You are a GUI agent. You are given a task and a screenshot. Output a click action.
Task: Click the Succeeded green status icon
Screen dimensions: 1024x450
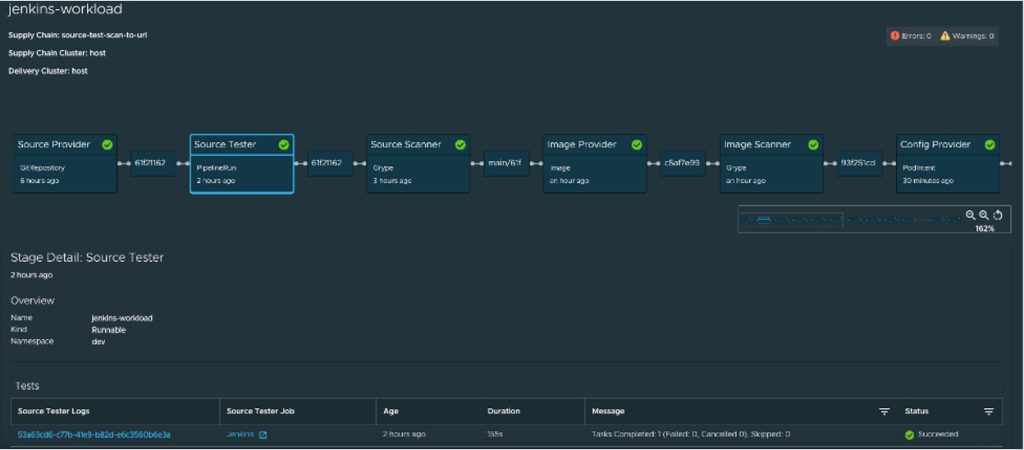[910, 435]
